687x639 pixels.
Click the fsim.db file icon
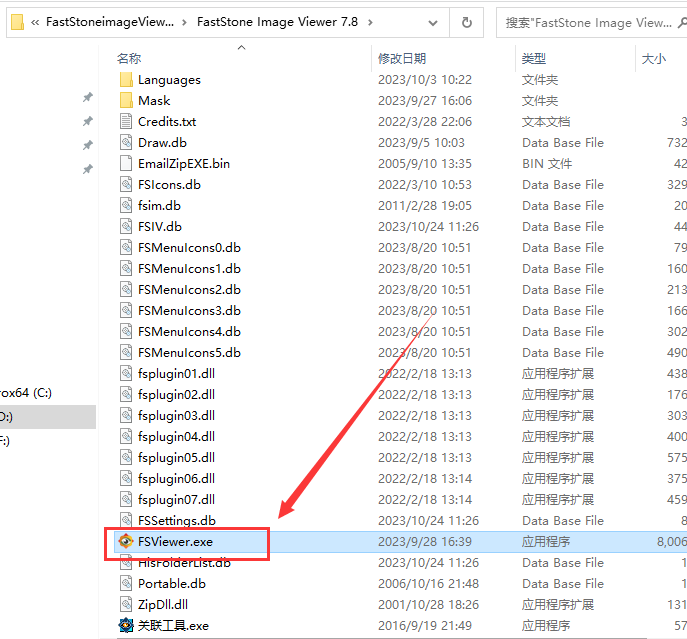(126, 206)
